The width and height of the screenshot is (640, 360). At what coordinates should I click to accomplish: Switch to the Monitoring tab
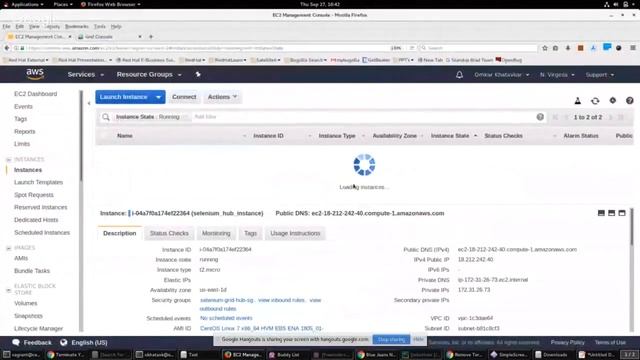pos(216,233)
